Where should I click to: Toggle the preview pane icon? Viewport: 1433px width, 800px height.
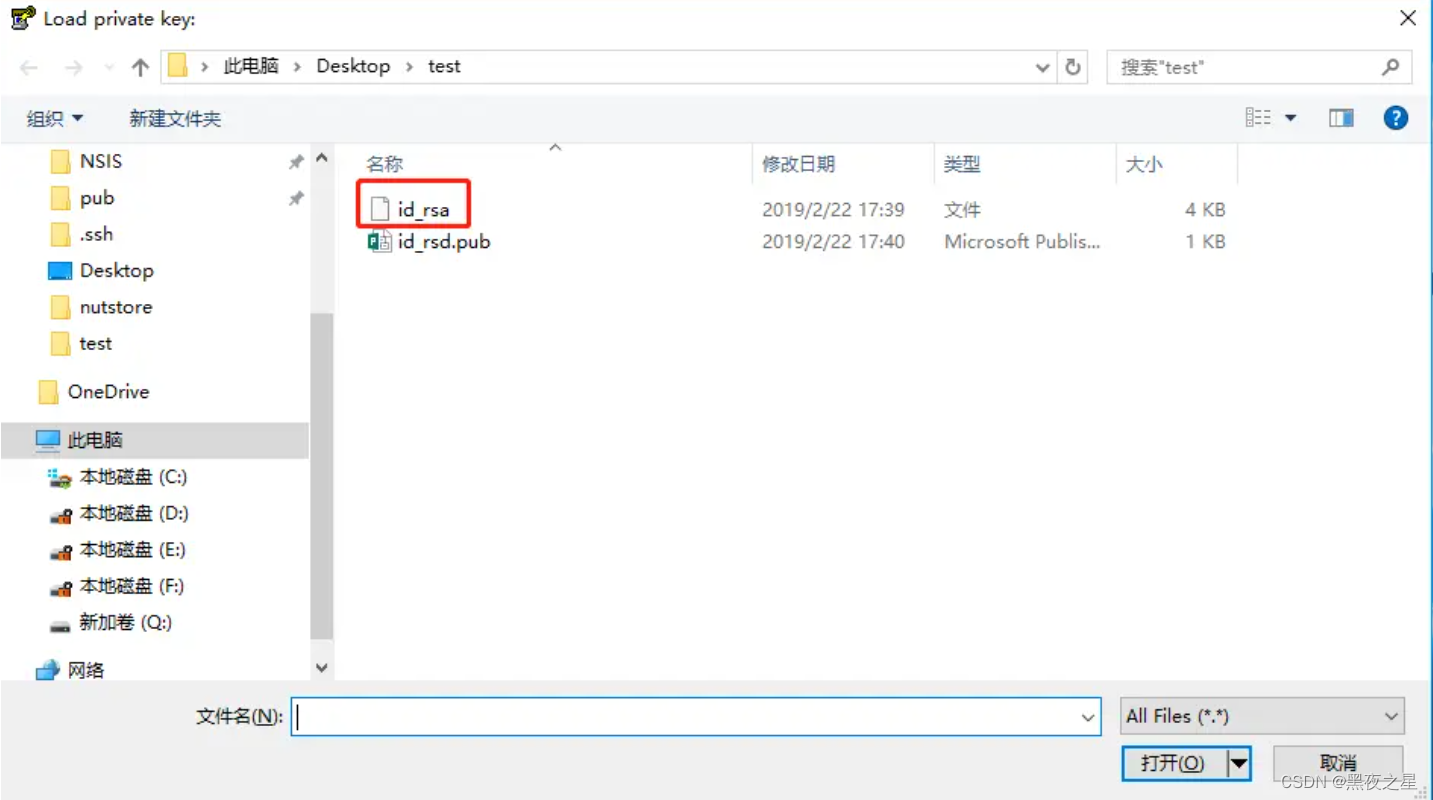[x=1341, y=118]
